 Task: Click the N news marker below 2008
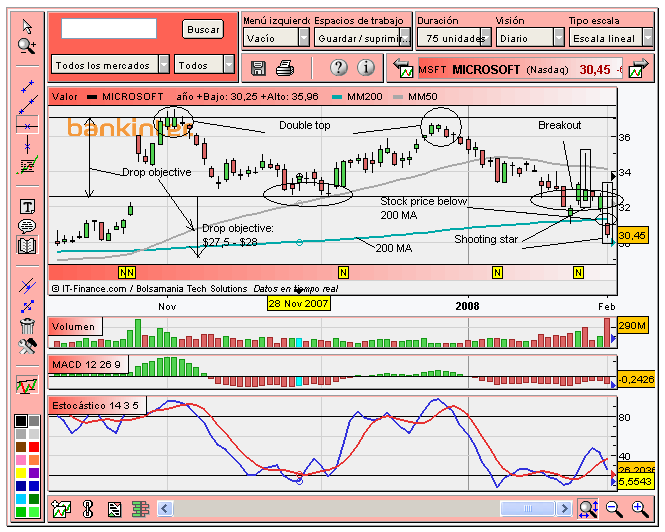click(x=497, y=272)
